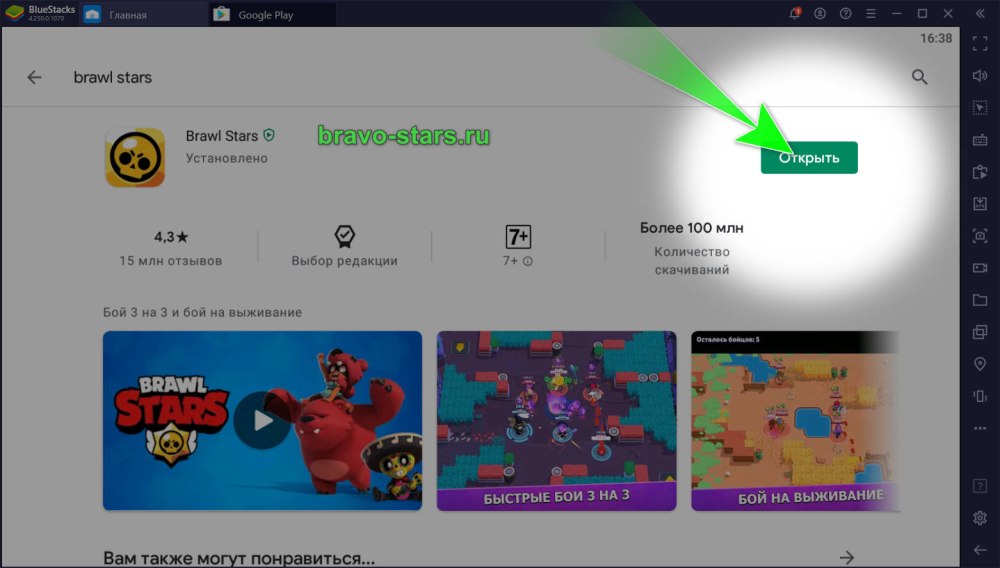Image resolution: width=1000 pixels, height=568 pixels.
Task: Open media folder icon in sidebar
Action: pyautogui.click(x=980, y=300)
